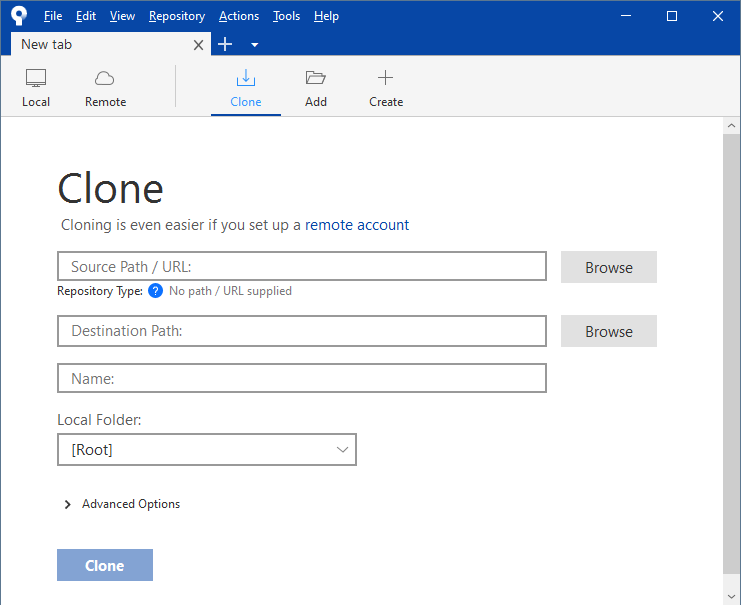
Task: Browse for the source path
Action: coord(608,267)
